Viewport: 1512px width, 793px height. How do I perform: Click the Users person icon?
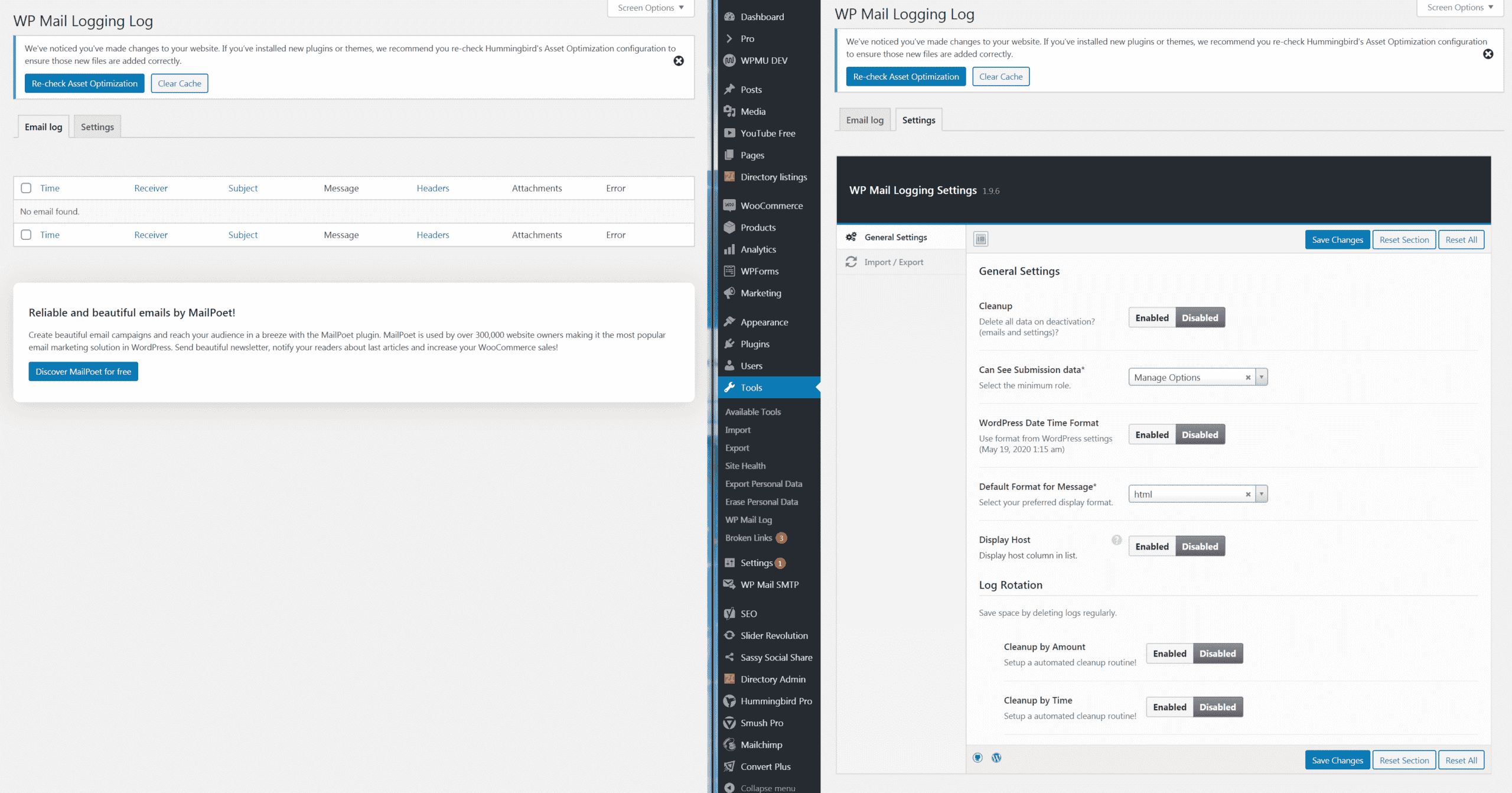(x=729, y=366)
